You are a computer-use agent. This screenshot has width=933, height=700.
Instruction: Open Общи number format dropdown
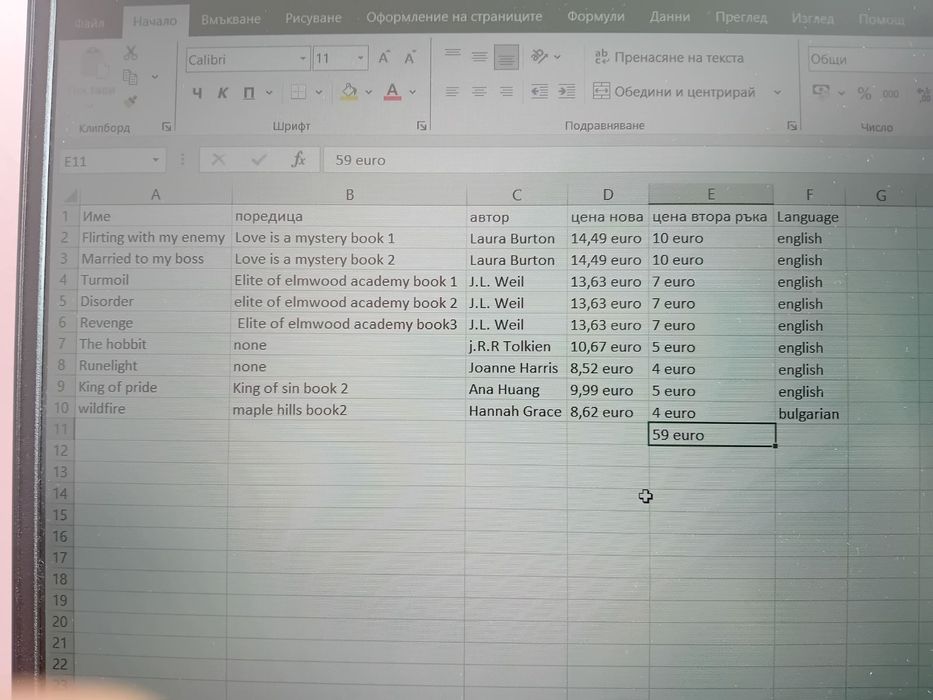click(870, 59)
